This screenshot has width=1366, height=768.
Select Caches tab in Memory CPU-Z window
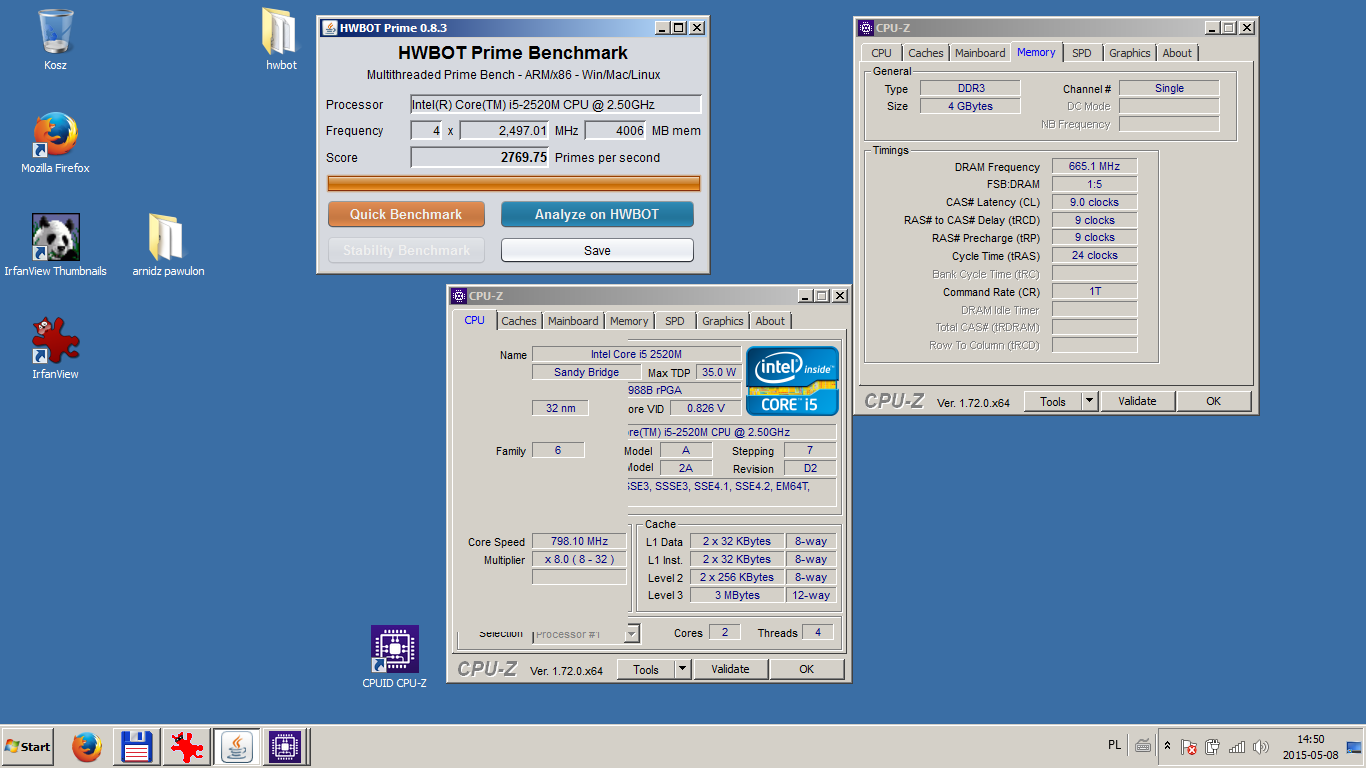pyautogui.click(x=926, y=53)
